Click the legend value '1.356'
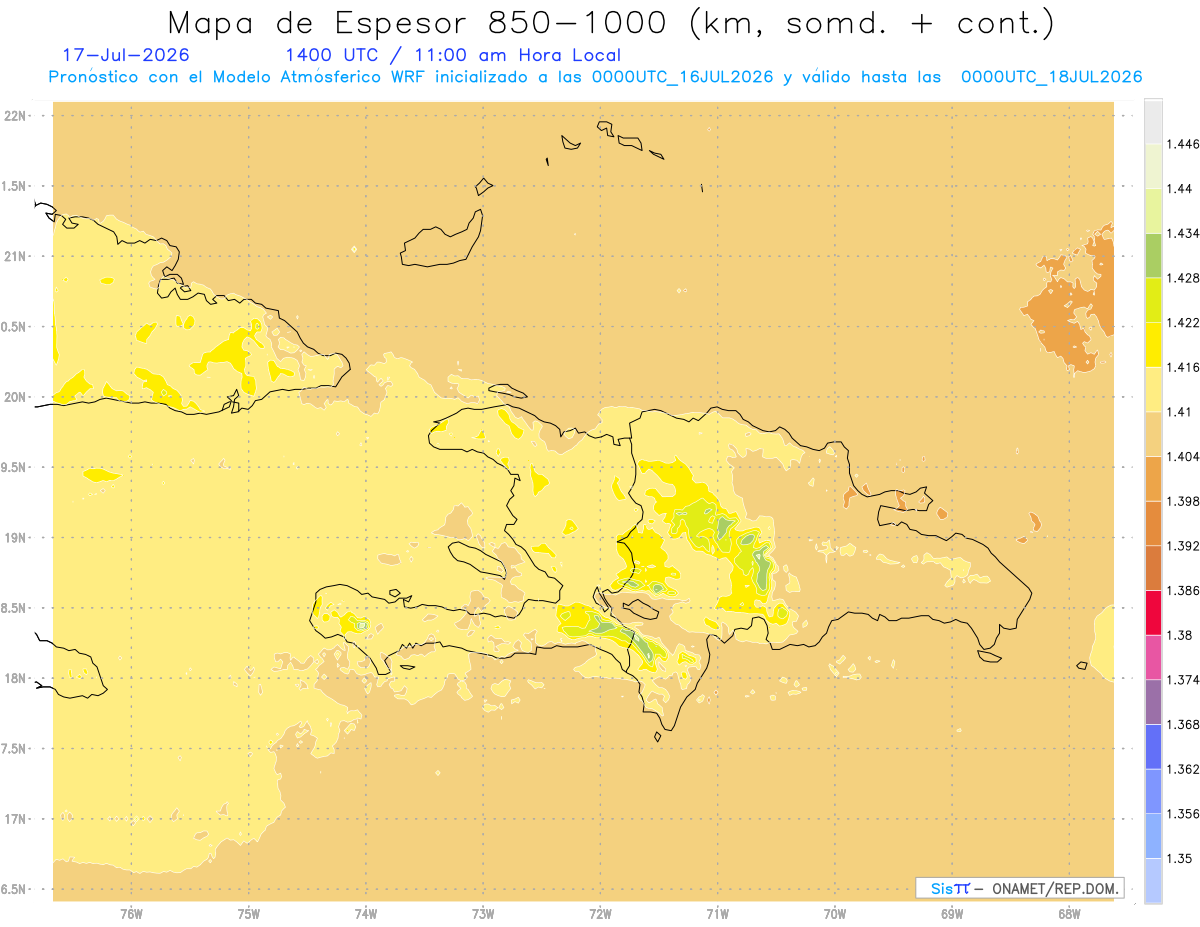The width and height of the screenshot is (1200, 927). 1183,813
